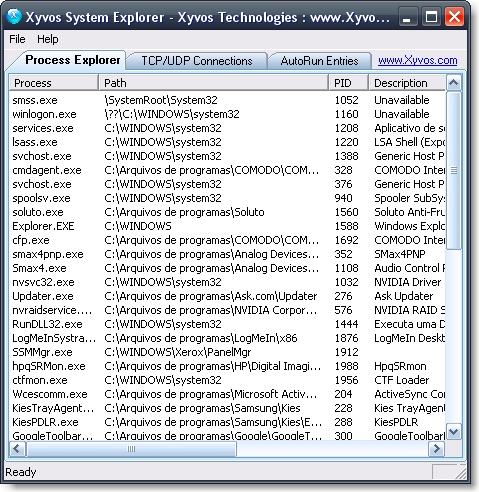This screenshot has width=479, height=492.
Task: Switch to the AutoRun Entries tab
Action: pyautogui.click(x=319, y=61)
